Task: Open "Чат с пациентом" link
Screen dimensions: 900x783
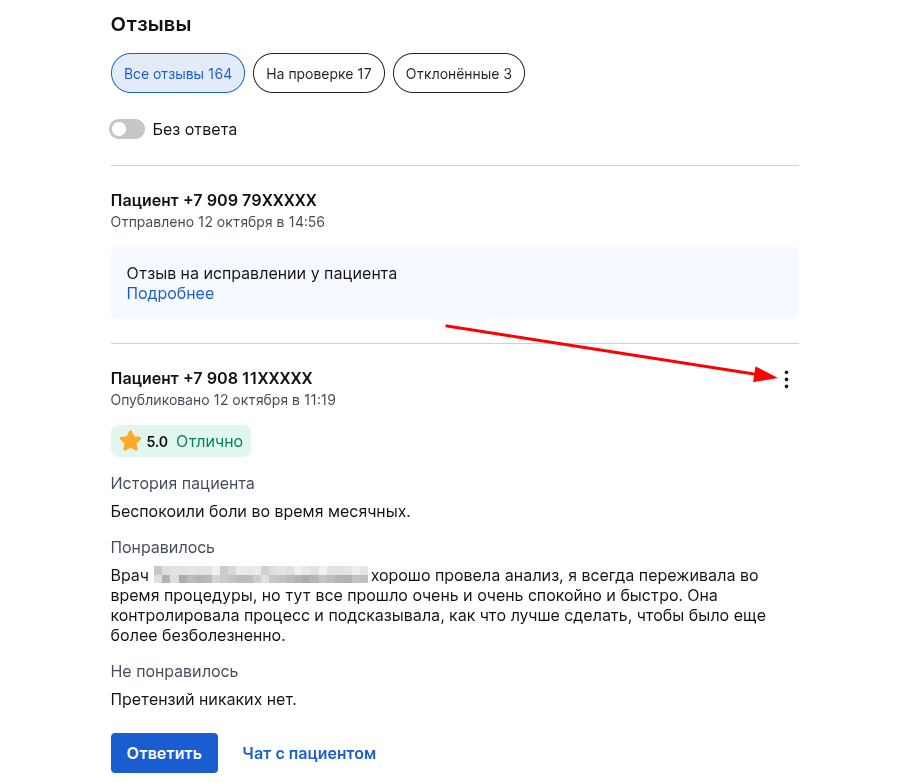Action: pos(309,753)
